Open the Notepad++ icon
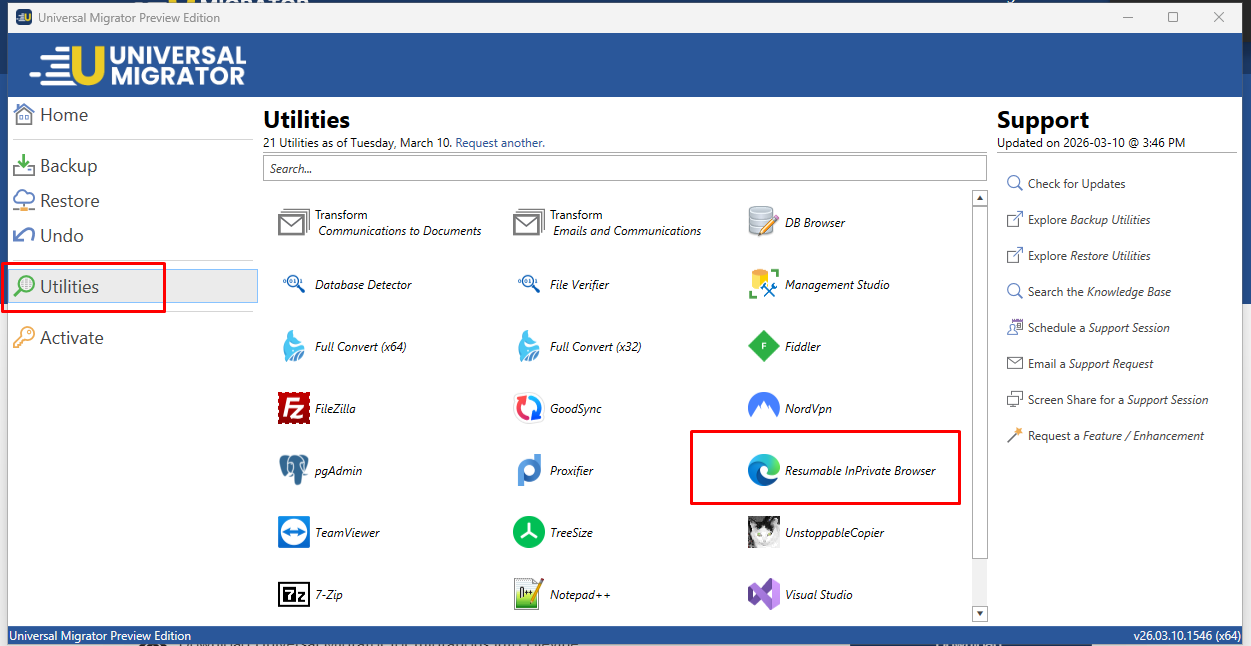 (529, 595)
